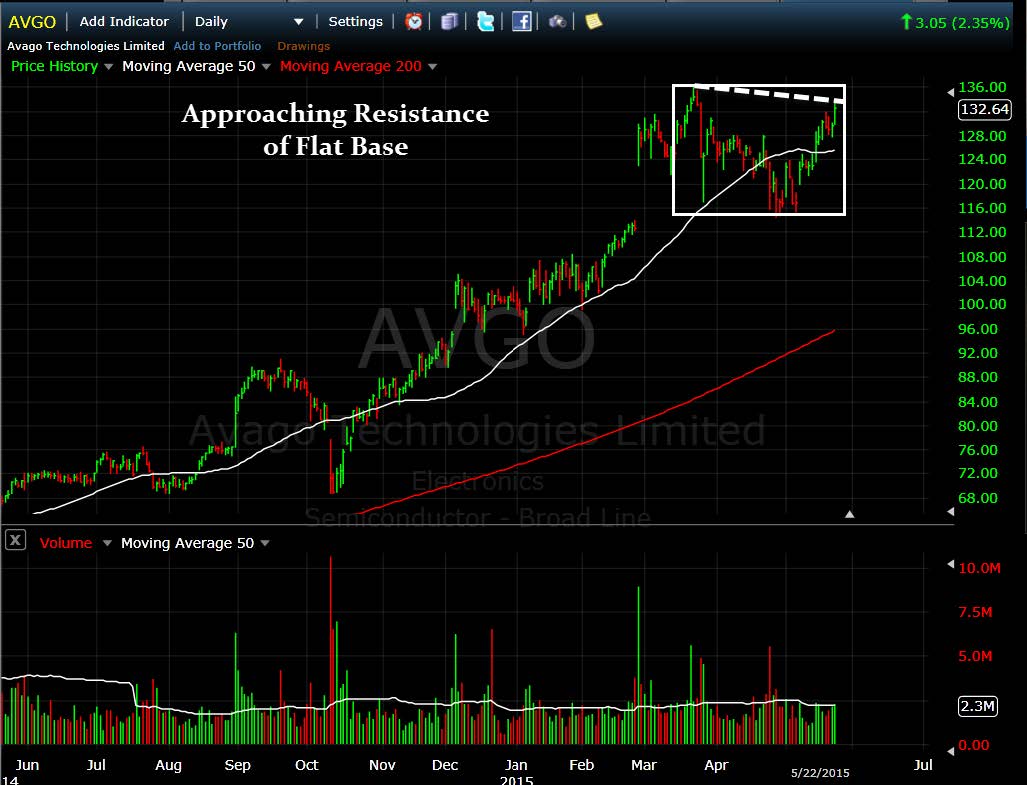Share the chart on Facebook
The height and width of the screenshot is (785, 1027).
pos(521,22)
